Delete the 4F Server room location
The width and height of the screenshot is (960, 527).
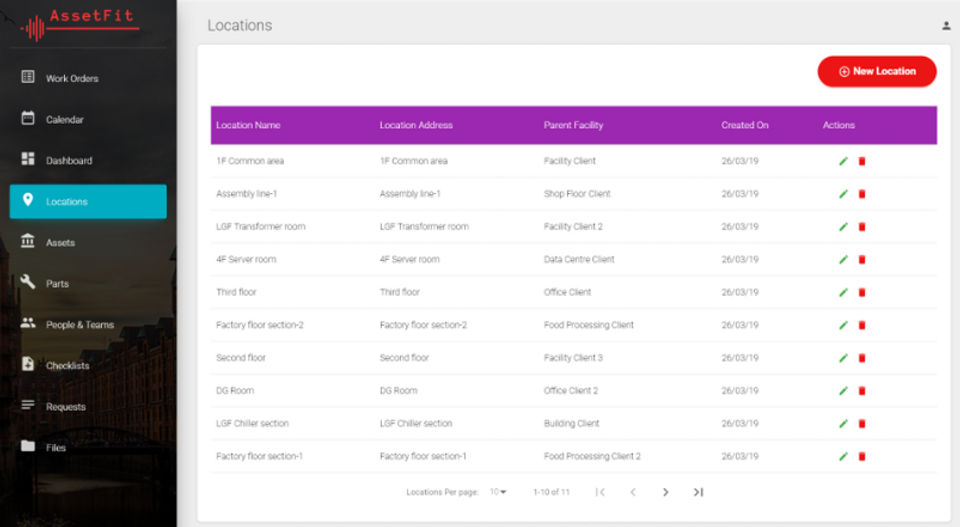point(862,260)
